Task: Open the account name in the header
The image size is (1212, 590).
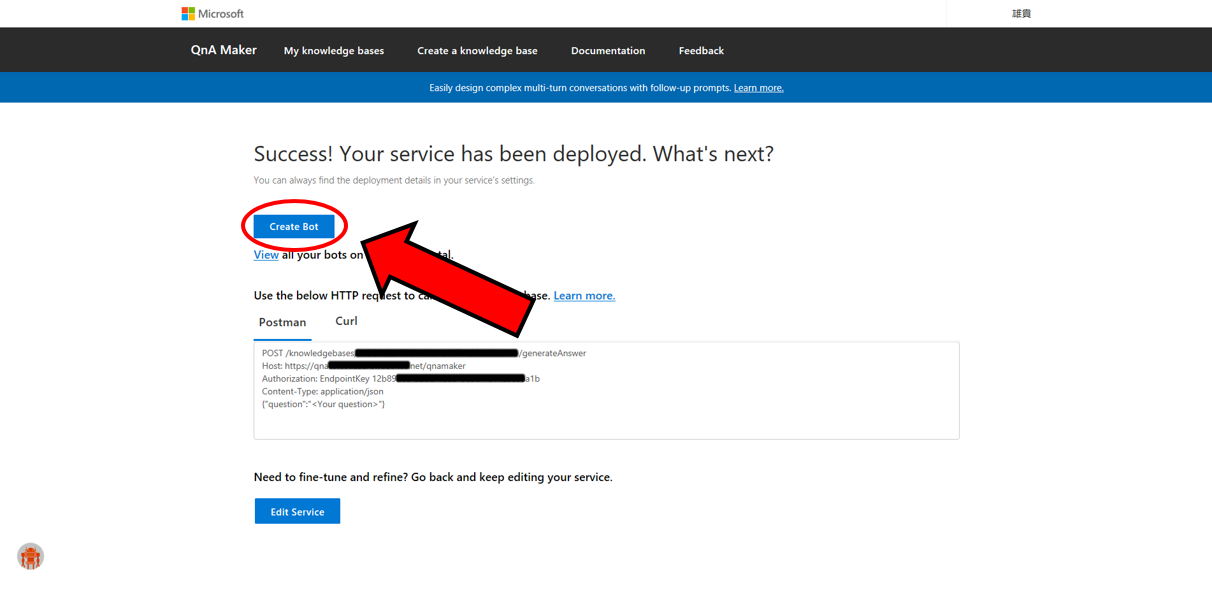Action: click(x=1021, y=14)
